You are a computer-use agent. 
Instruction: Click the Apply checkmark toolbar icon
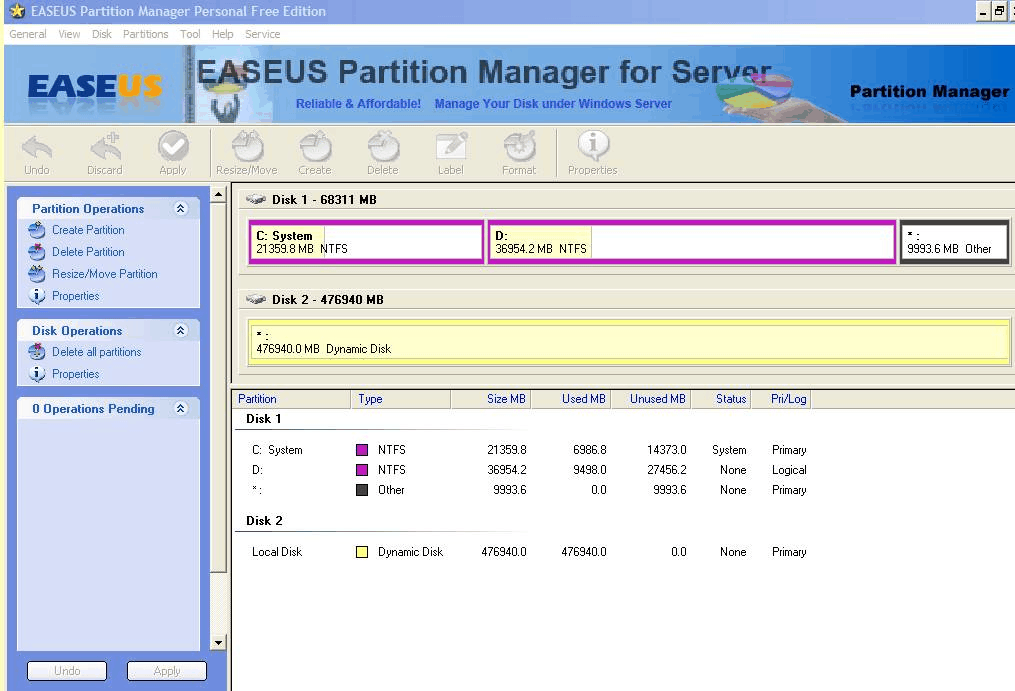pyautogui.click(x=173, y=146)
